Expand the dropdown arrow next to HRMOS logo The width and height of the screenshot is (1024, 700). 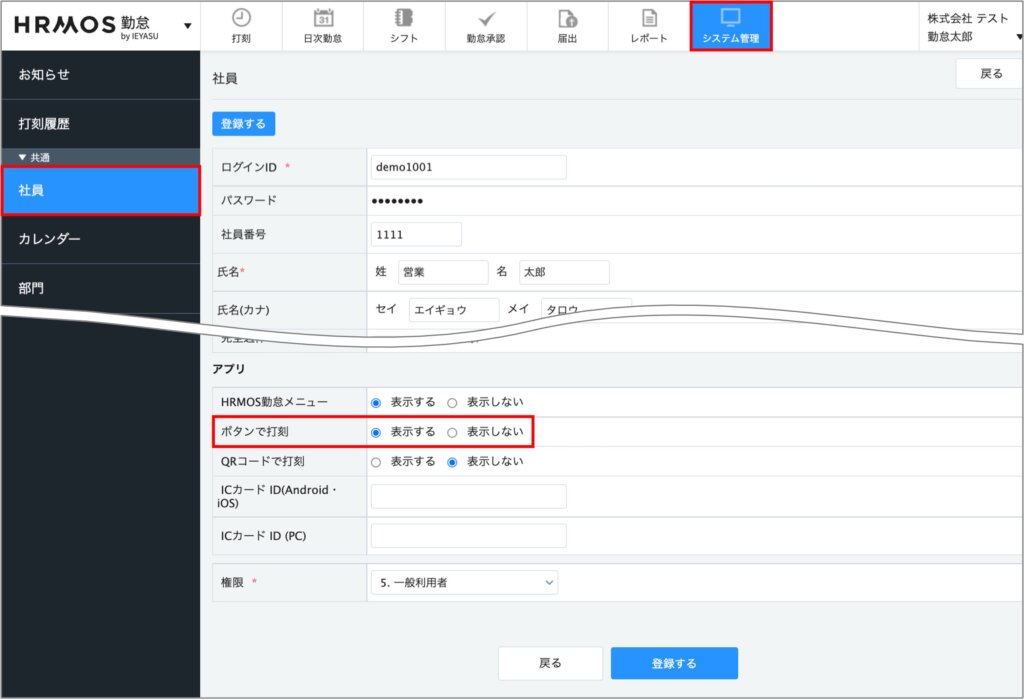pos(187,26)
